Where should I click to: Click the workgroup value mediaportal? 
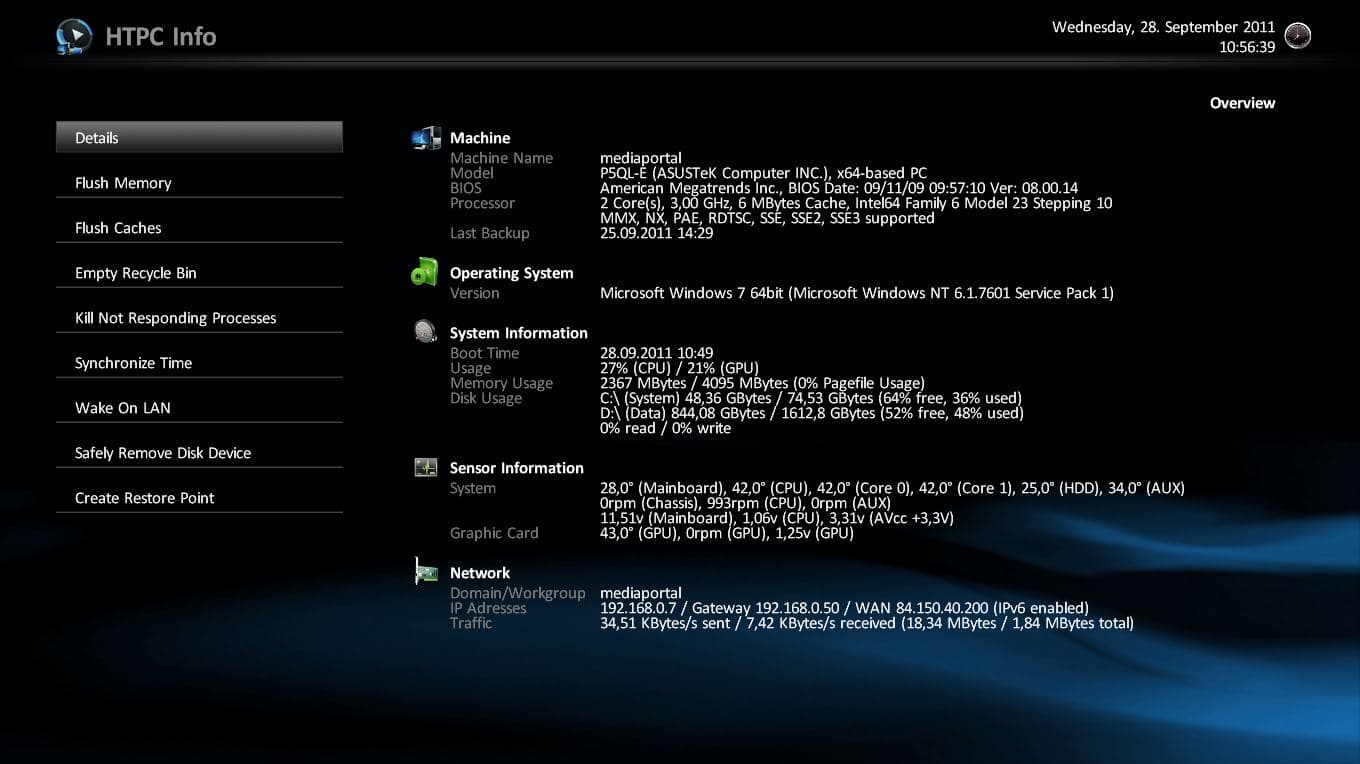641,593
